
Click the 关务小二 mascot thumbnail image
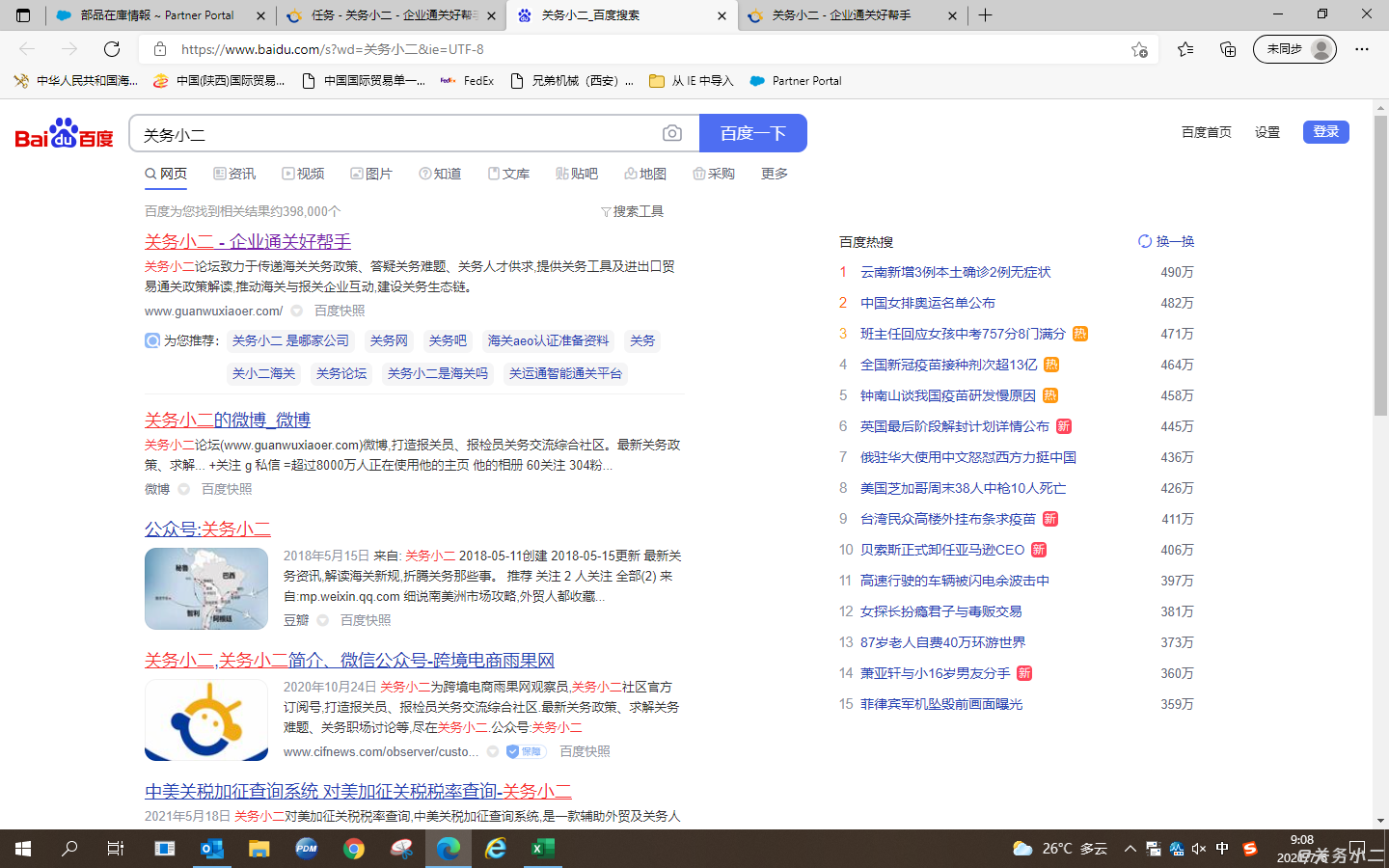pyautogui.click(x=206, y=719)
